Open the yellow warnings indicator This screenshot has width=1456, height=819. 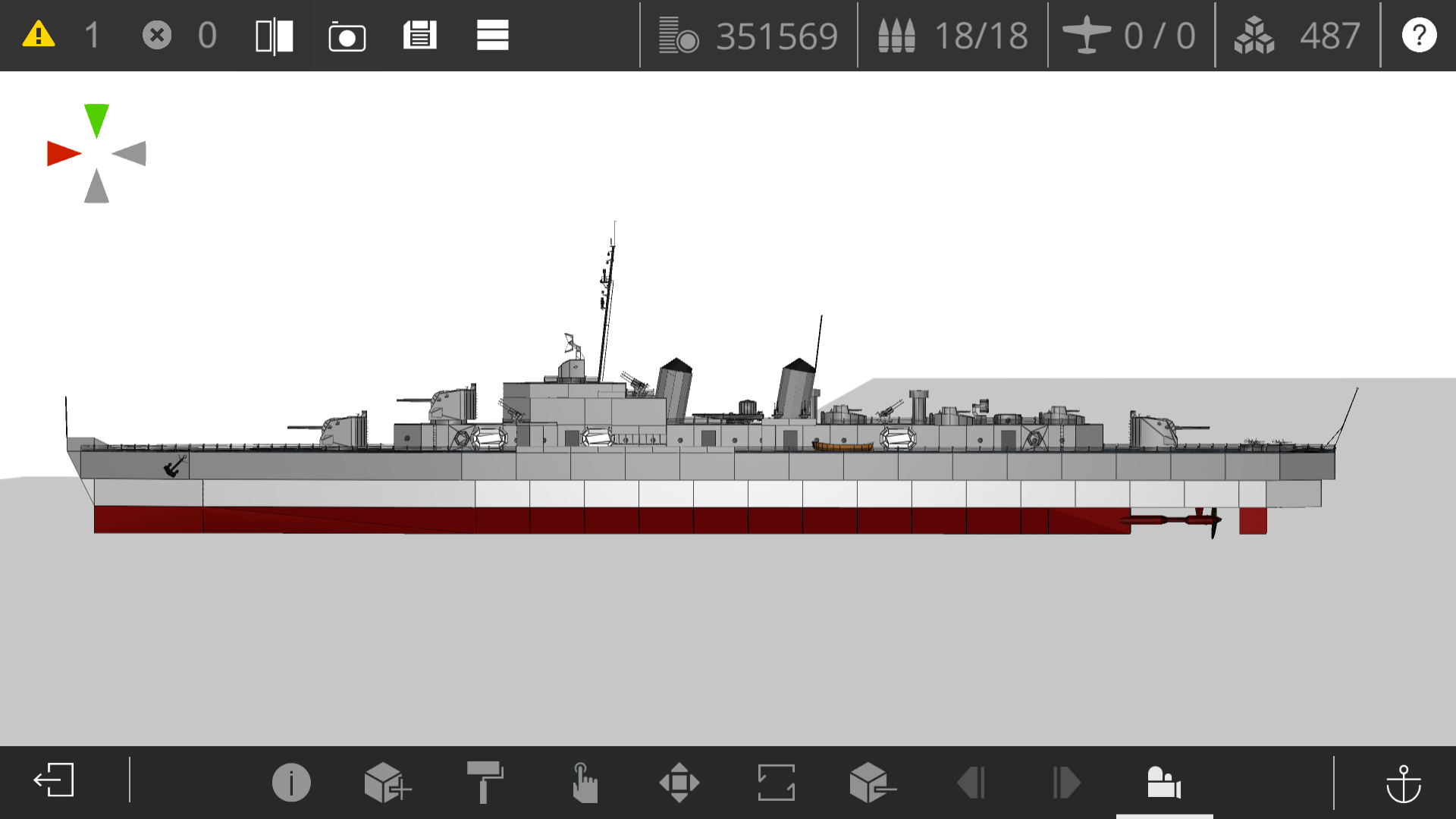click(x=39, y=35)
